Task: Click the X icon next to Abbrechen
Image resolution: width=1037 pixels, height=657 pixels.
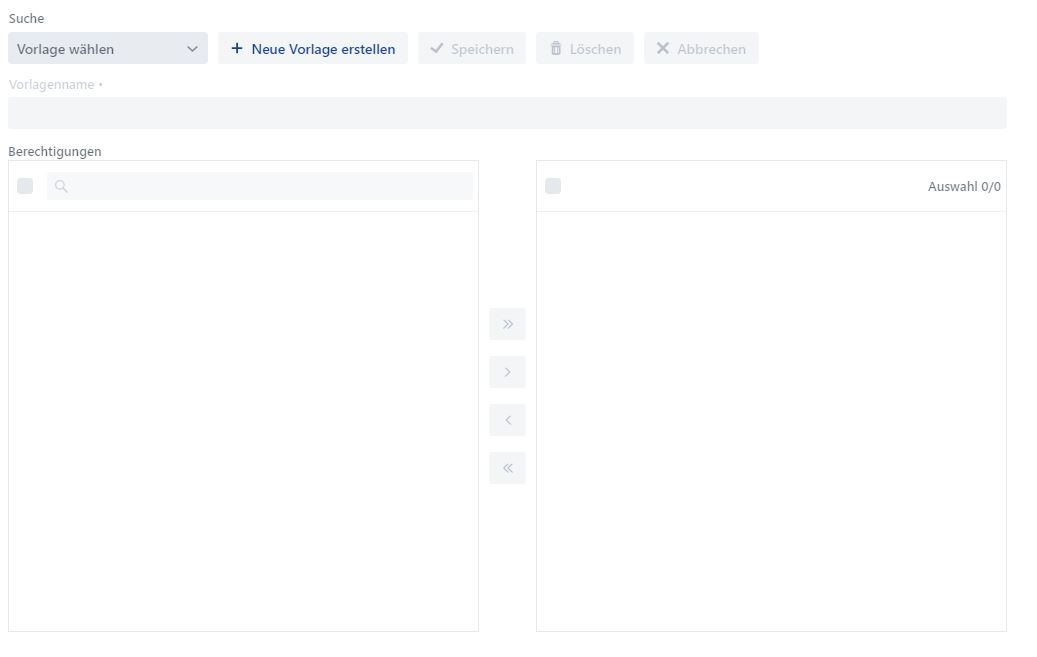Action: click(663, 48)
